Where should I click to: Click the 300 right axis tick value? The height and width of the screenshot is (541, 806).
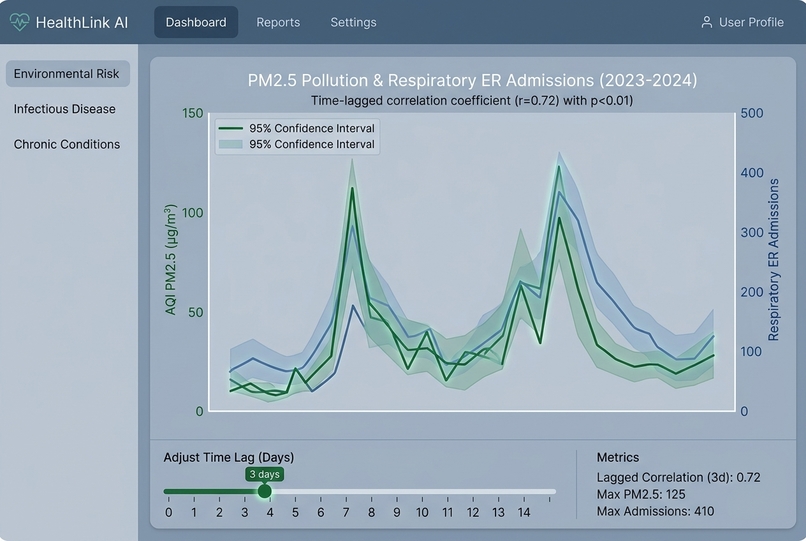(x=752, y=232)
